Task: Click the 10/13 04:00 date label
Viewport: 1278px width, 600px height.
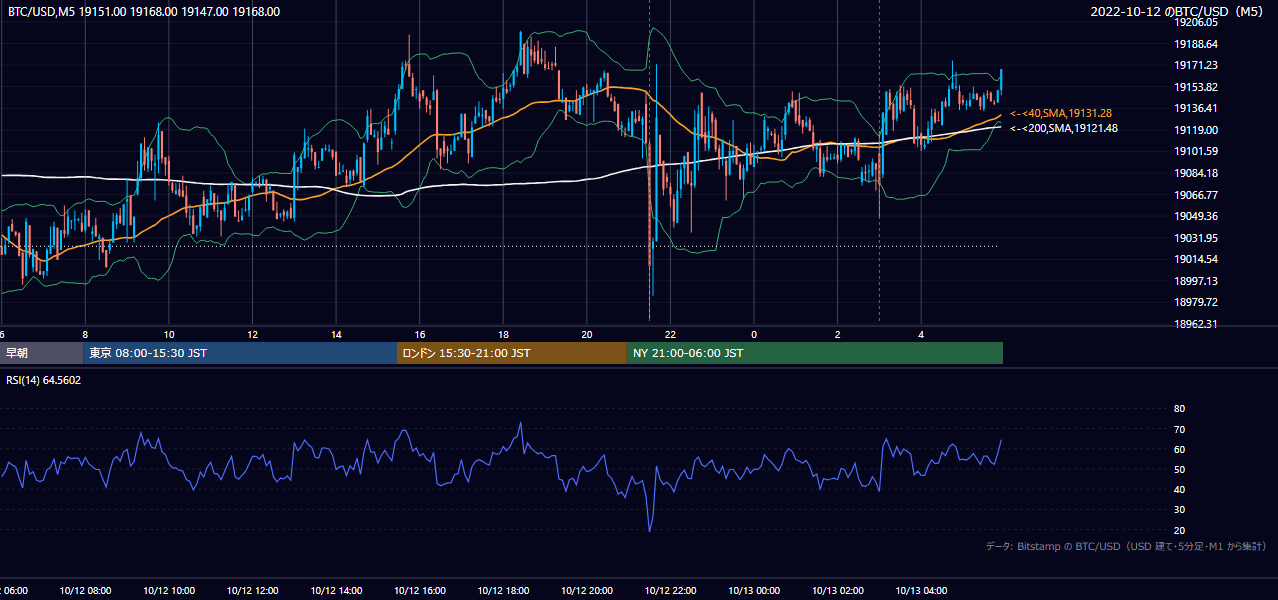Action: click(x=921, y=591)
